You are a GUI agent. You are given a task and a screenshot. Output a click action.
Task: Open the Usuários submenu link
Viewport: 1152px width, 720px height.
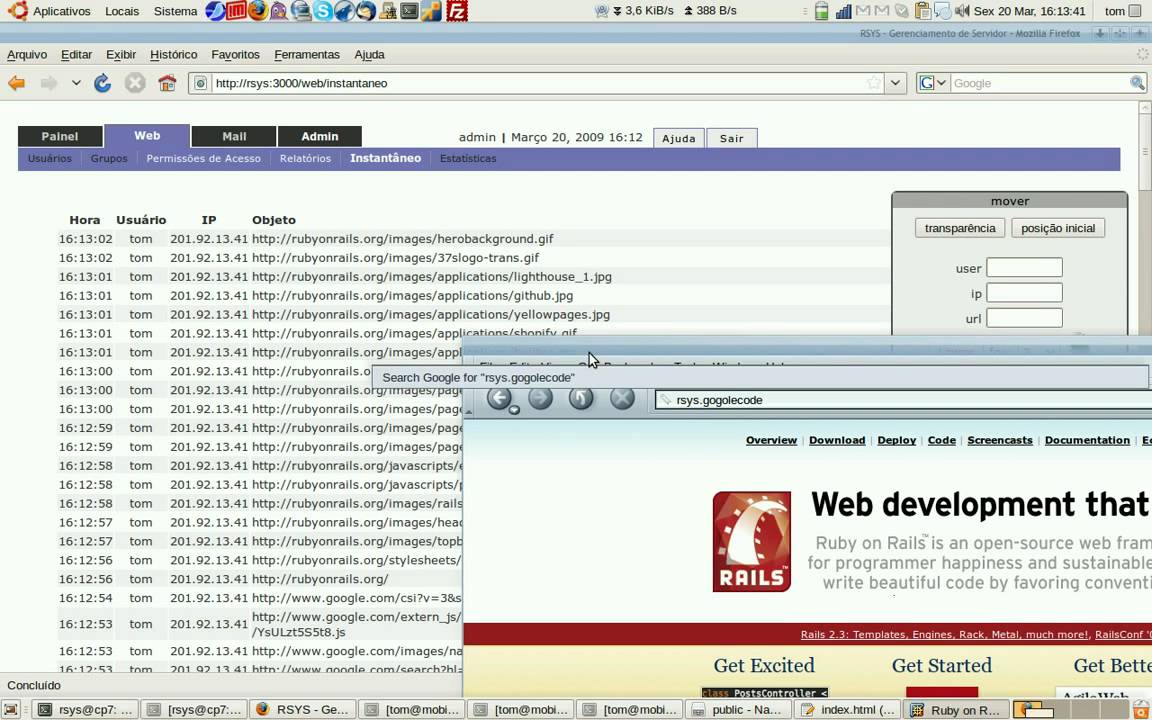(x=50, y=159)
